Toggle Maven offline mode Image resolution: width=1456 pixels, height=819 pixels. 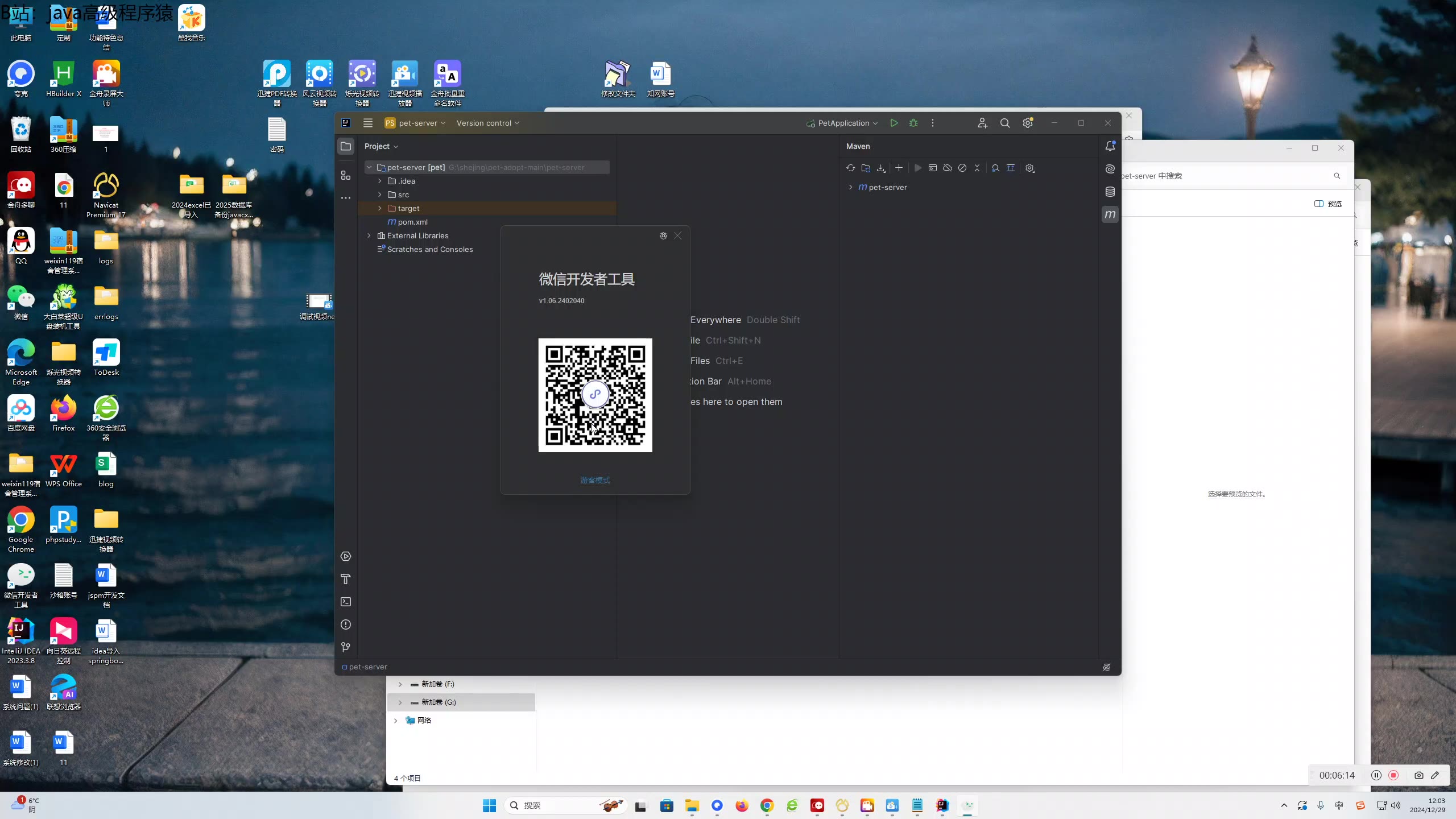[x=948, y=168]
